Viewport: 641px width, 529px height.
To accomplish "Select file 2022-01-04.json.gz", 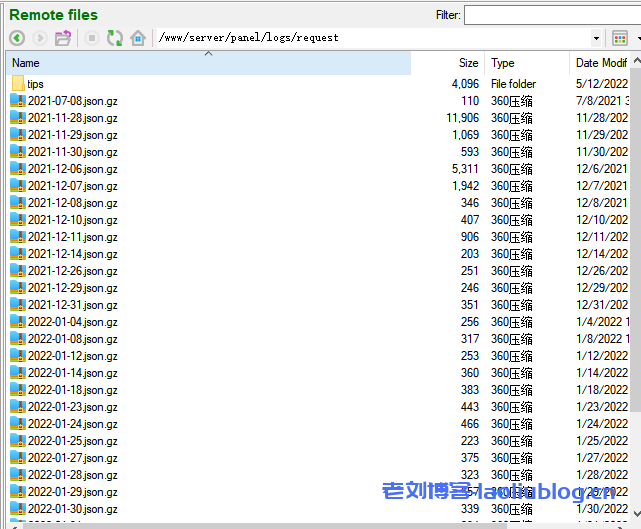I will pyautogui.click(x=72, y=322).
